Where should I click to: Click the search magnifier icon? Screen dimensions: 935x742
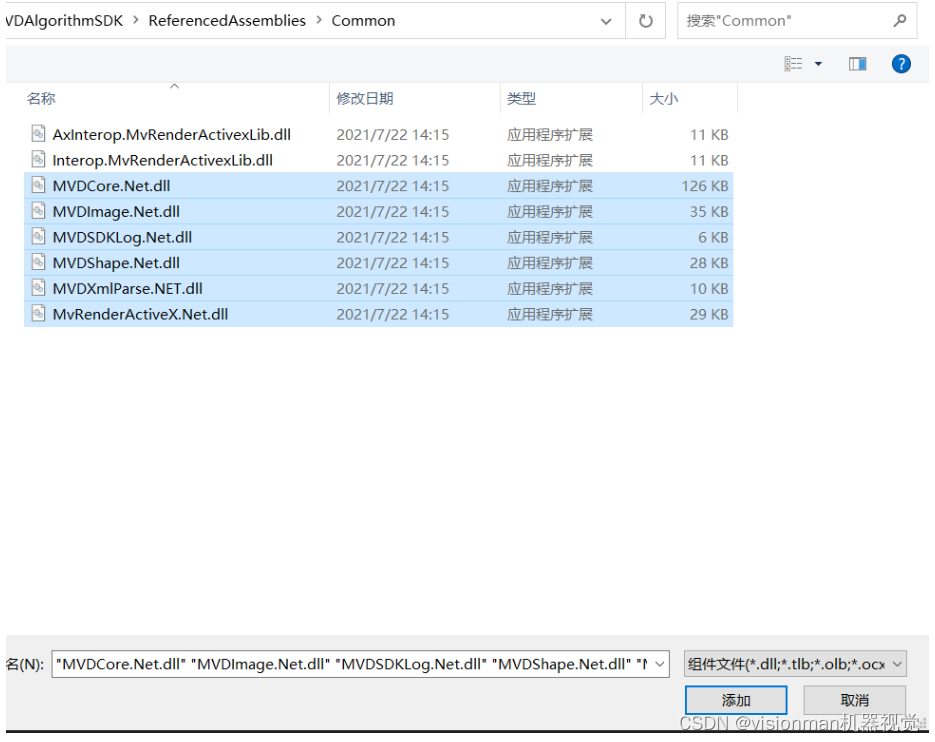[900, 21]
